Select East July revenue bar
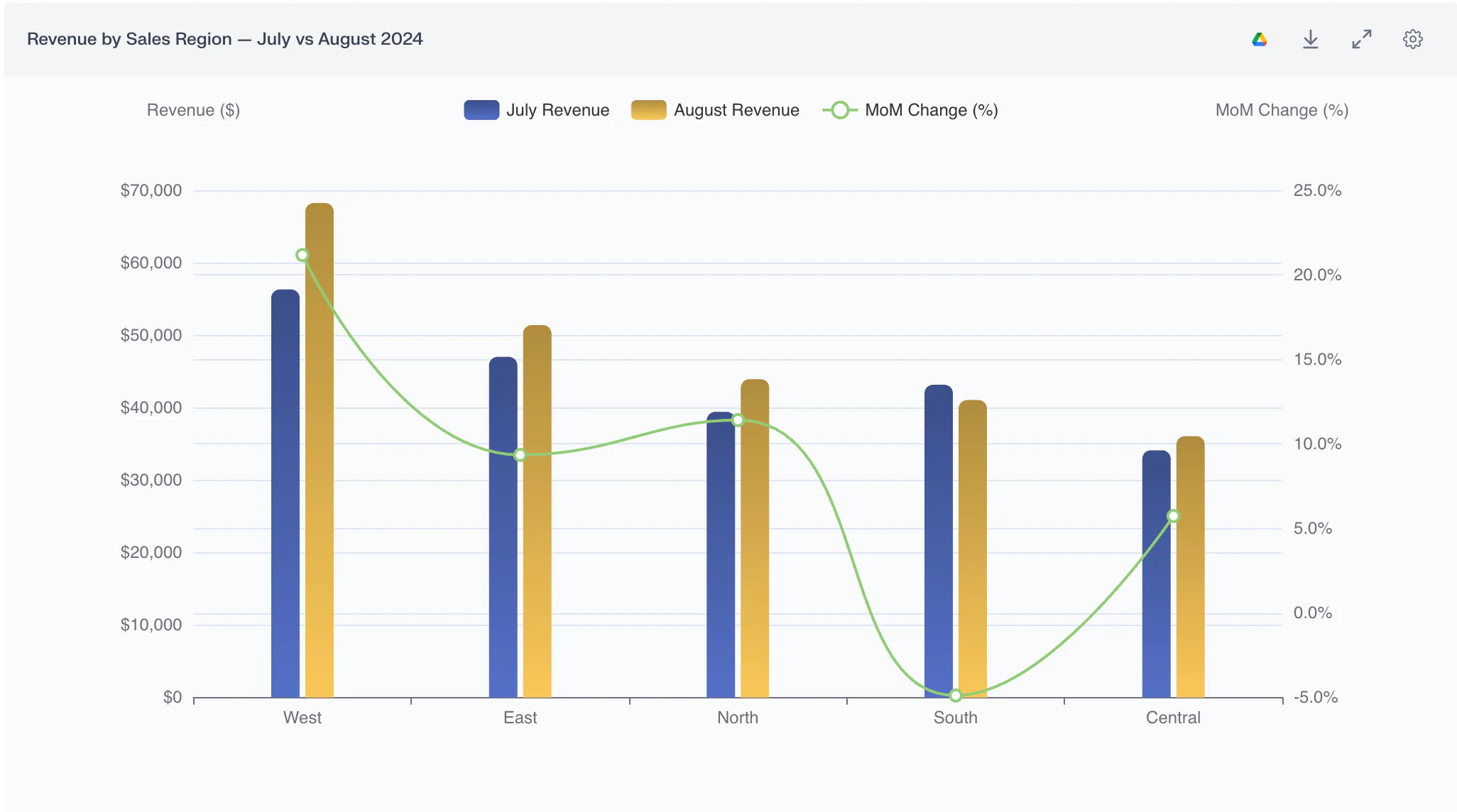 503,527
